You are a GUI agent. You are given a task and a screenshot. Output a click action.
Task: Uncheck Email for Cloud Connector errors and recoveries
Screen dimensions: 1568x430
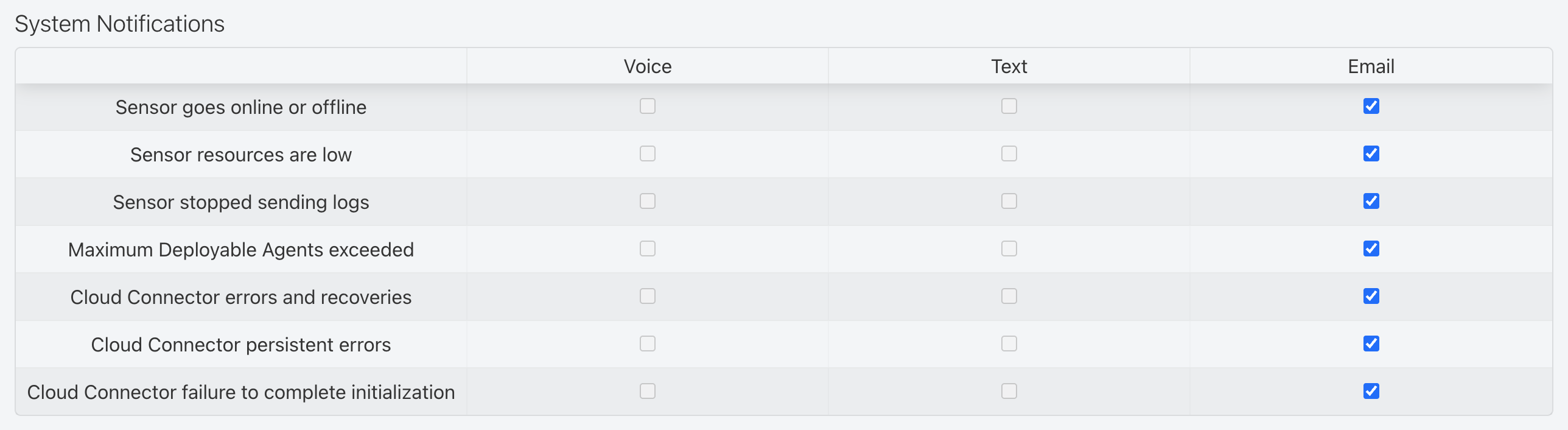(1371, 296)
